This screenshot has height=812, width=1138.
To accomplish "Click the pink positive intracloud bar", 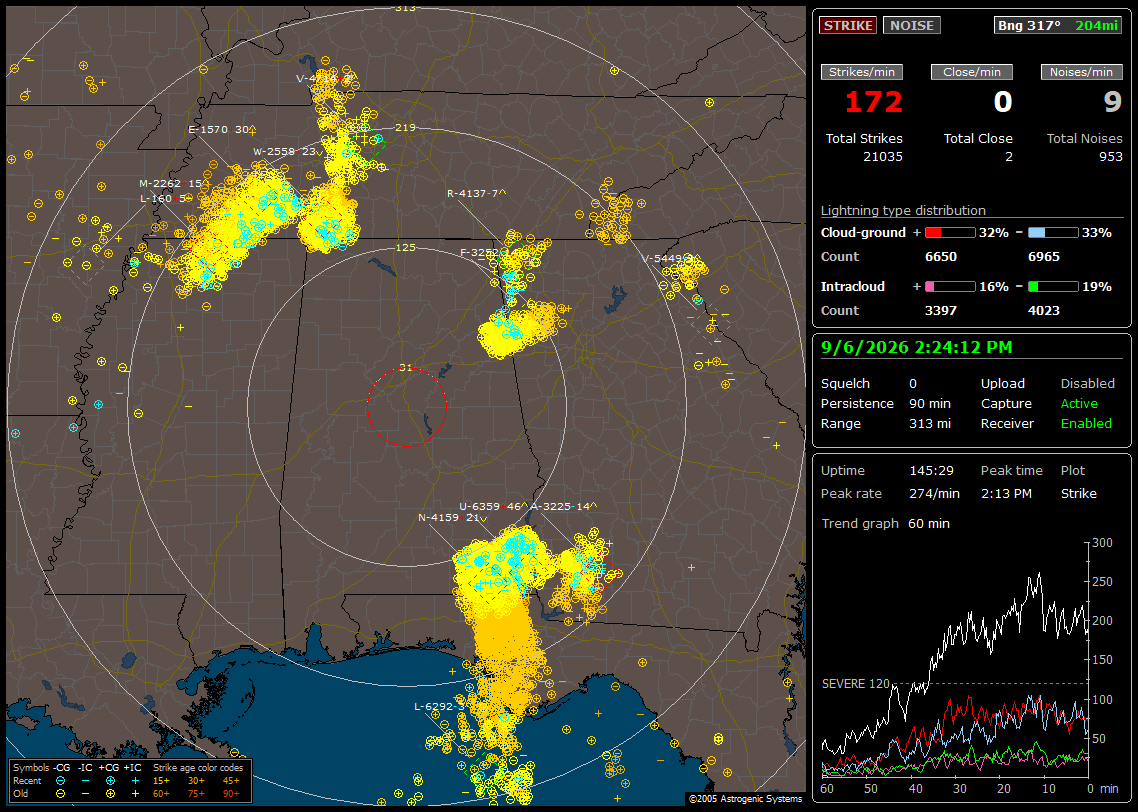I will coord(950,287).
